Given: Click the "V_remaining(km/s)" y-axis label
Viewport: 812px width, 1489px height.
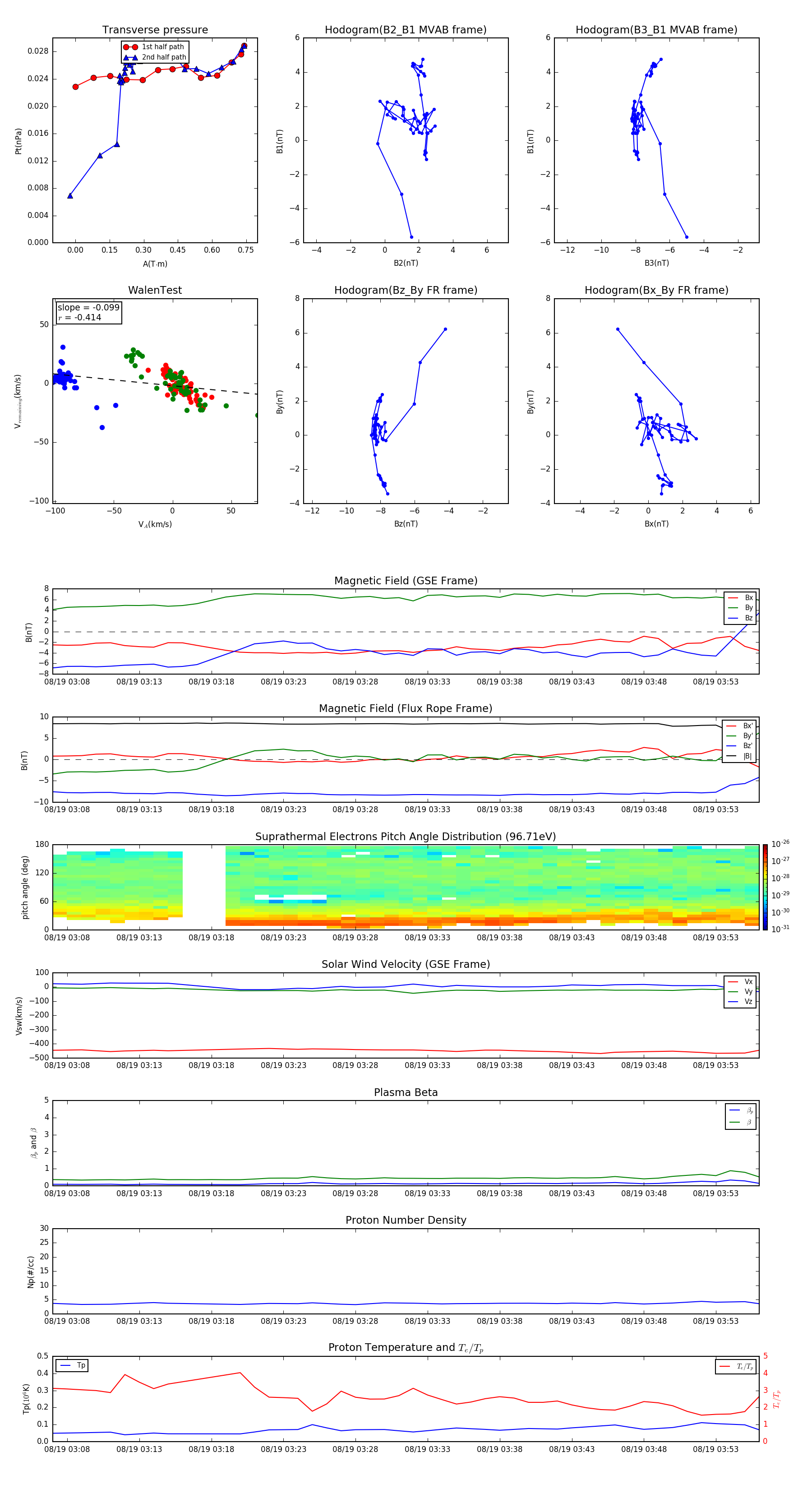Looking at the screenshot, I should tap(18, 402).
